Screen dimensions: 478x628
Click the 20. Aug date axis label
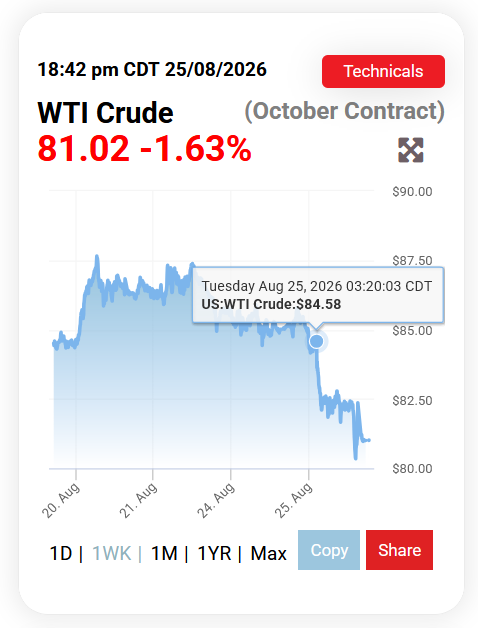coord(61,501)
